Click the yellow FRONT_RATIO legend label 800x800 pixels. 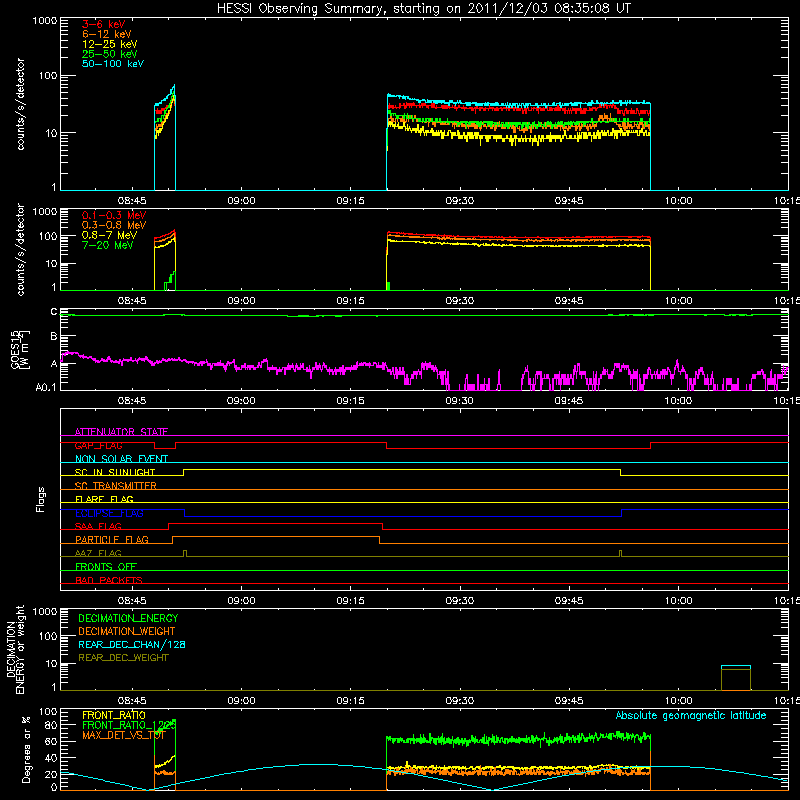pos(114,715)
